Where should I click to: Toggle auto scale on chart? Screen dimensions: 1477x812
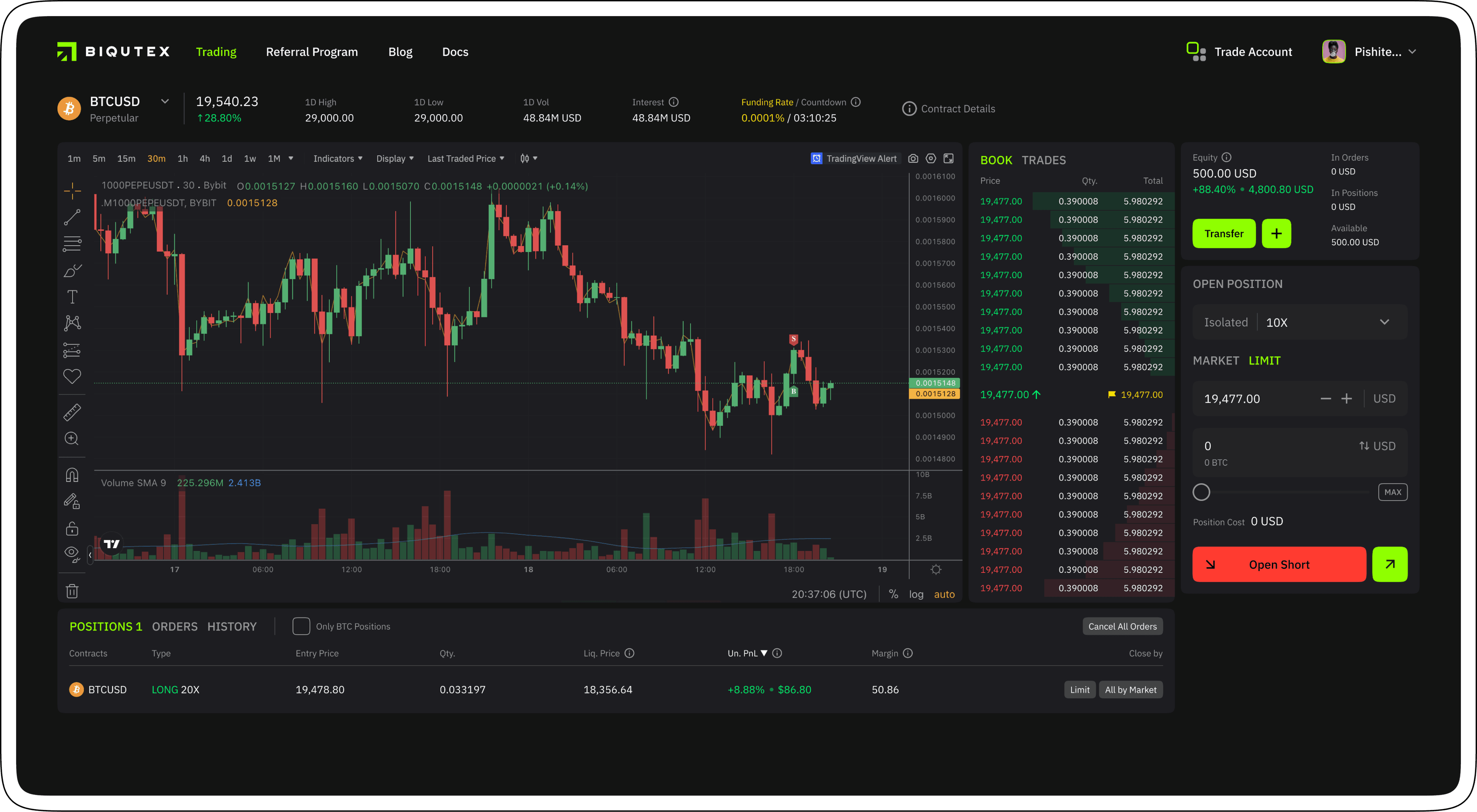pyautogui.click(x=944, y=594)
